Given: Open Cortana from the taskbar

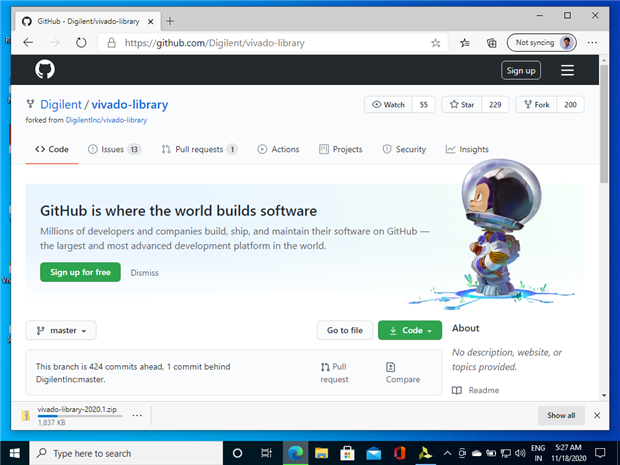Looking at the screenshot, I should [237, 453].
